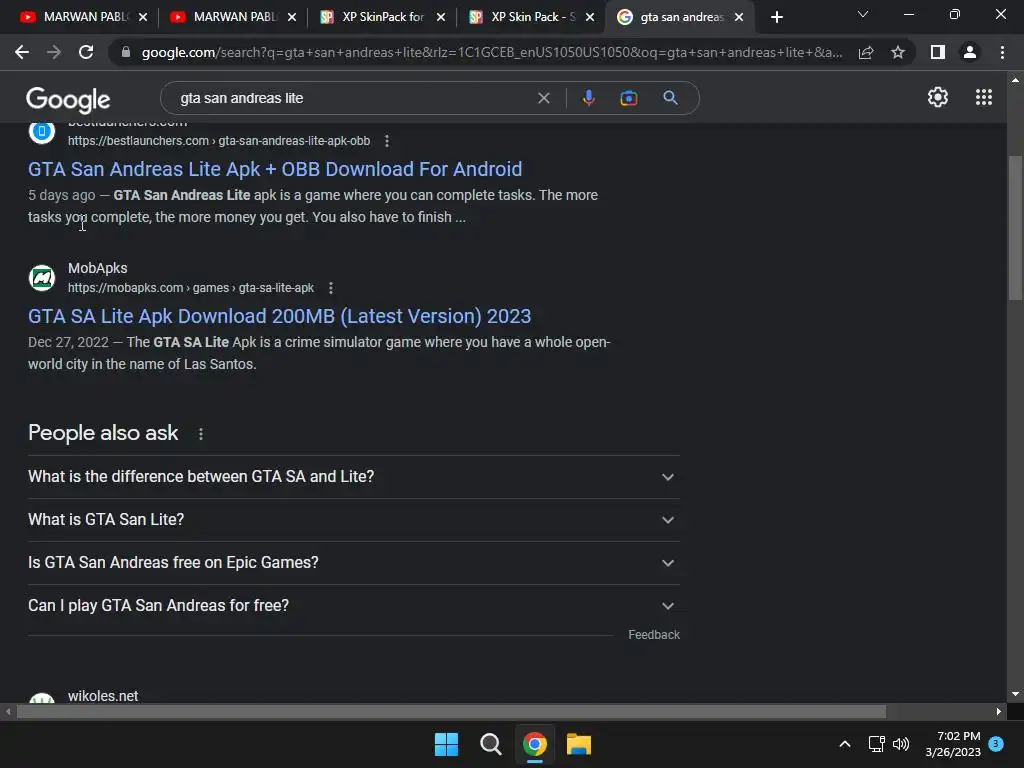
Task: Share this page via address bar icon
Action: coord(866,52)
